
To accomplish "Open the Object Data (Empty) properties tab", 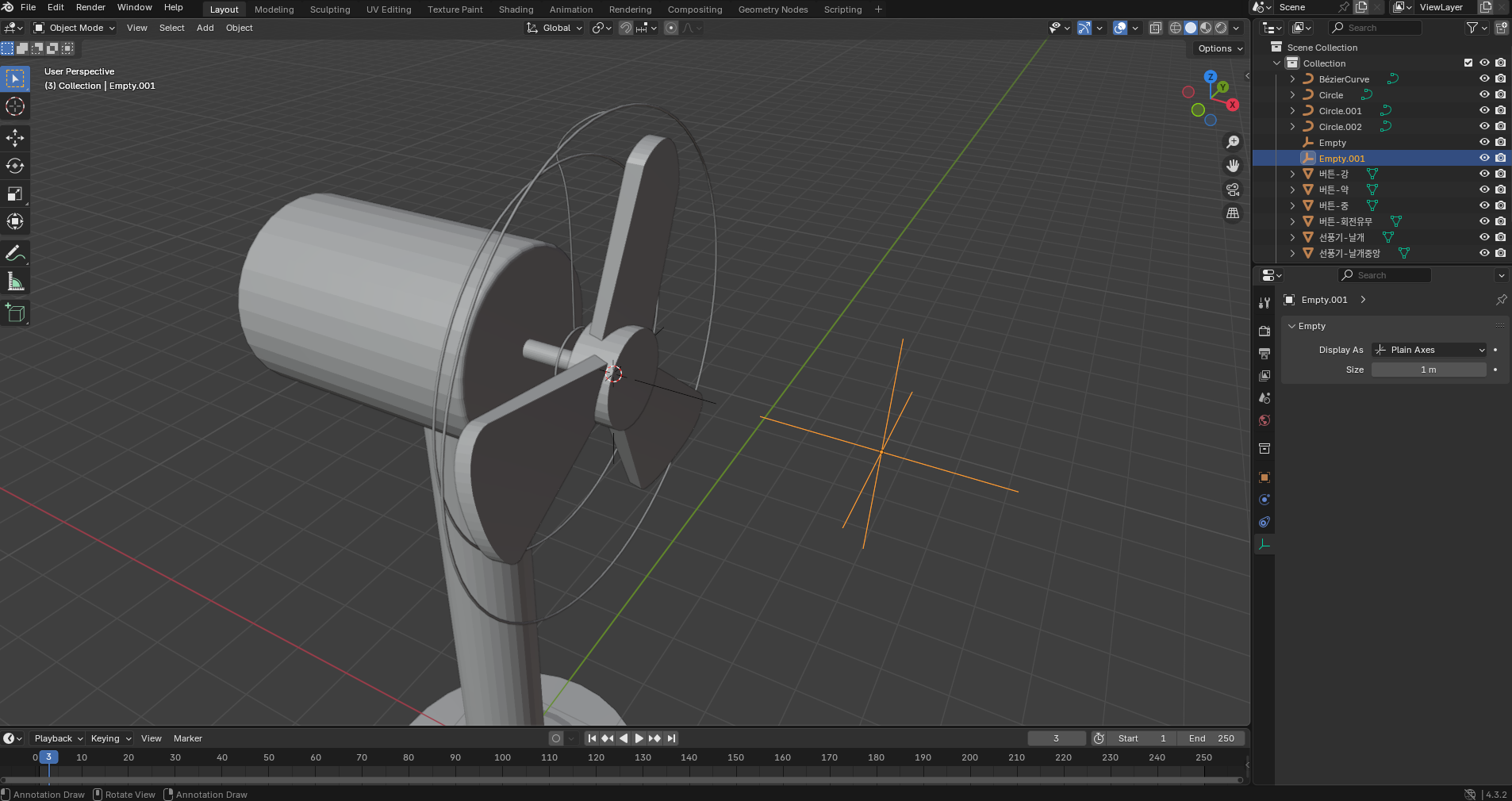I will pos(1264,545).
